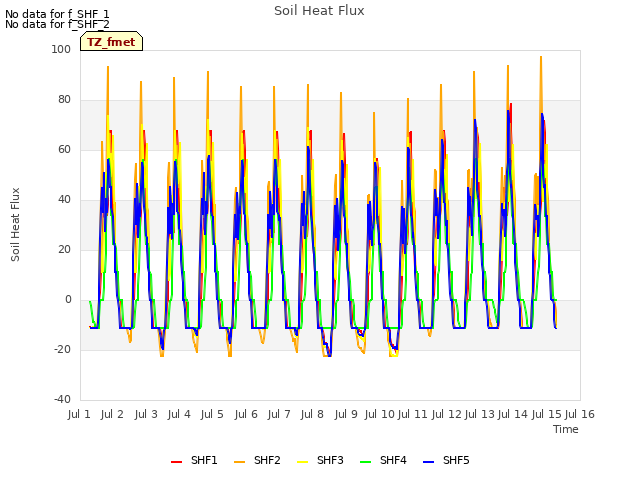Click the SHF3 yellow legend swatch

click(x=302, y=462)
